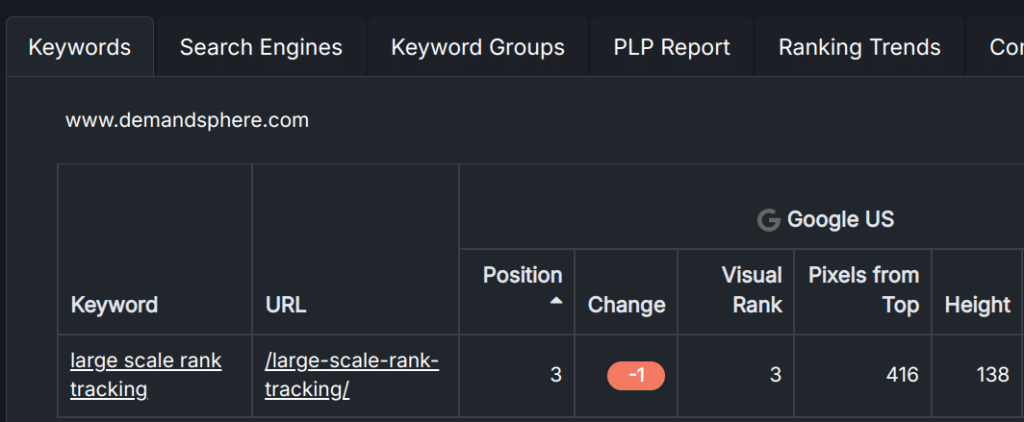Sort by the Position column header

coord(522,275)
